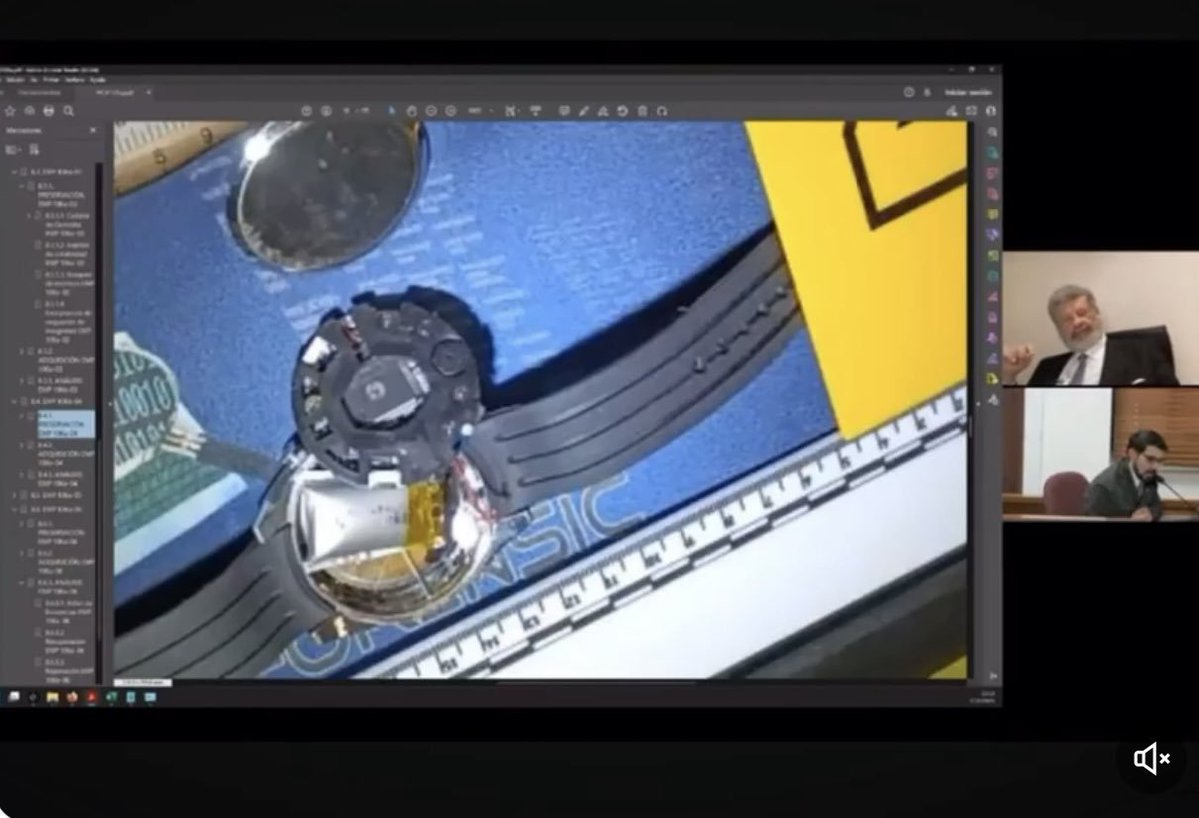Open the green Excel icon on the taskbar
This screenshot has width=1199, height=818.
click(112, 697)
